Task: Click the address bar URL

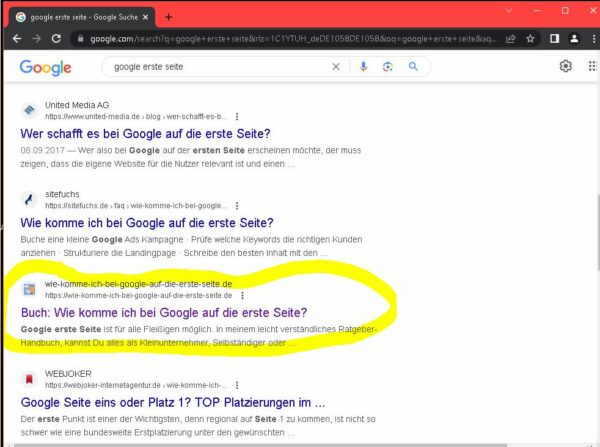Action: coord(293,39)
